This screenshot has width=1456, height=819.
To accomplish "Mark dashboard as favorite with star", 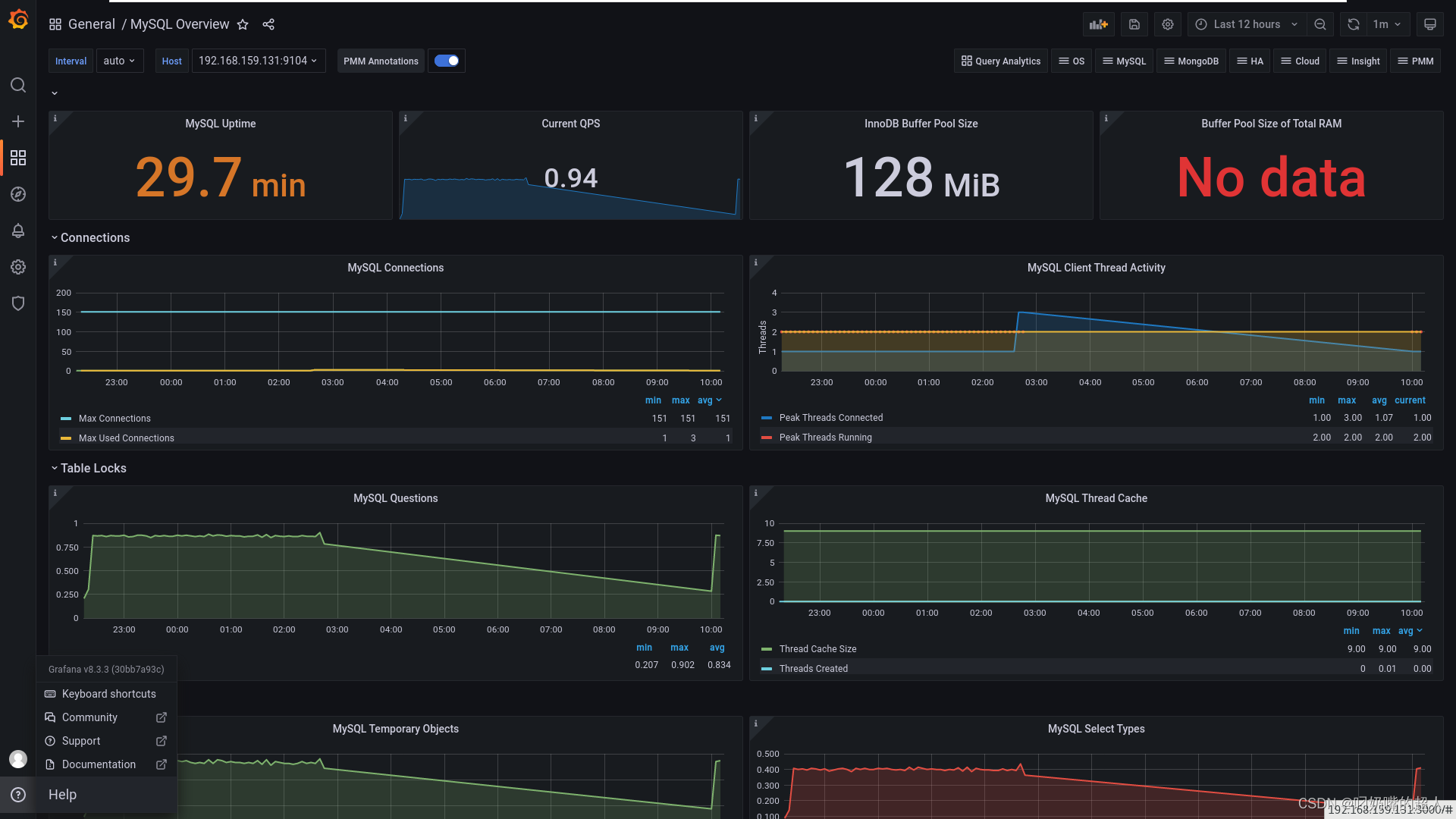I will click(x=243, y=24).
